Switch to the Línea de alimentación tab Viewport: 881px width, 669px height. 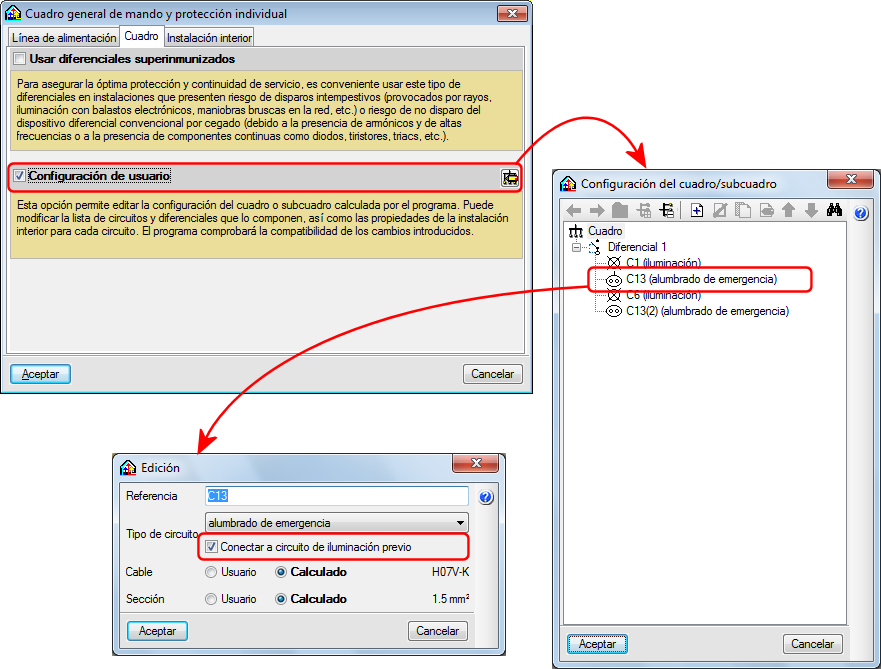pos(63,38)
